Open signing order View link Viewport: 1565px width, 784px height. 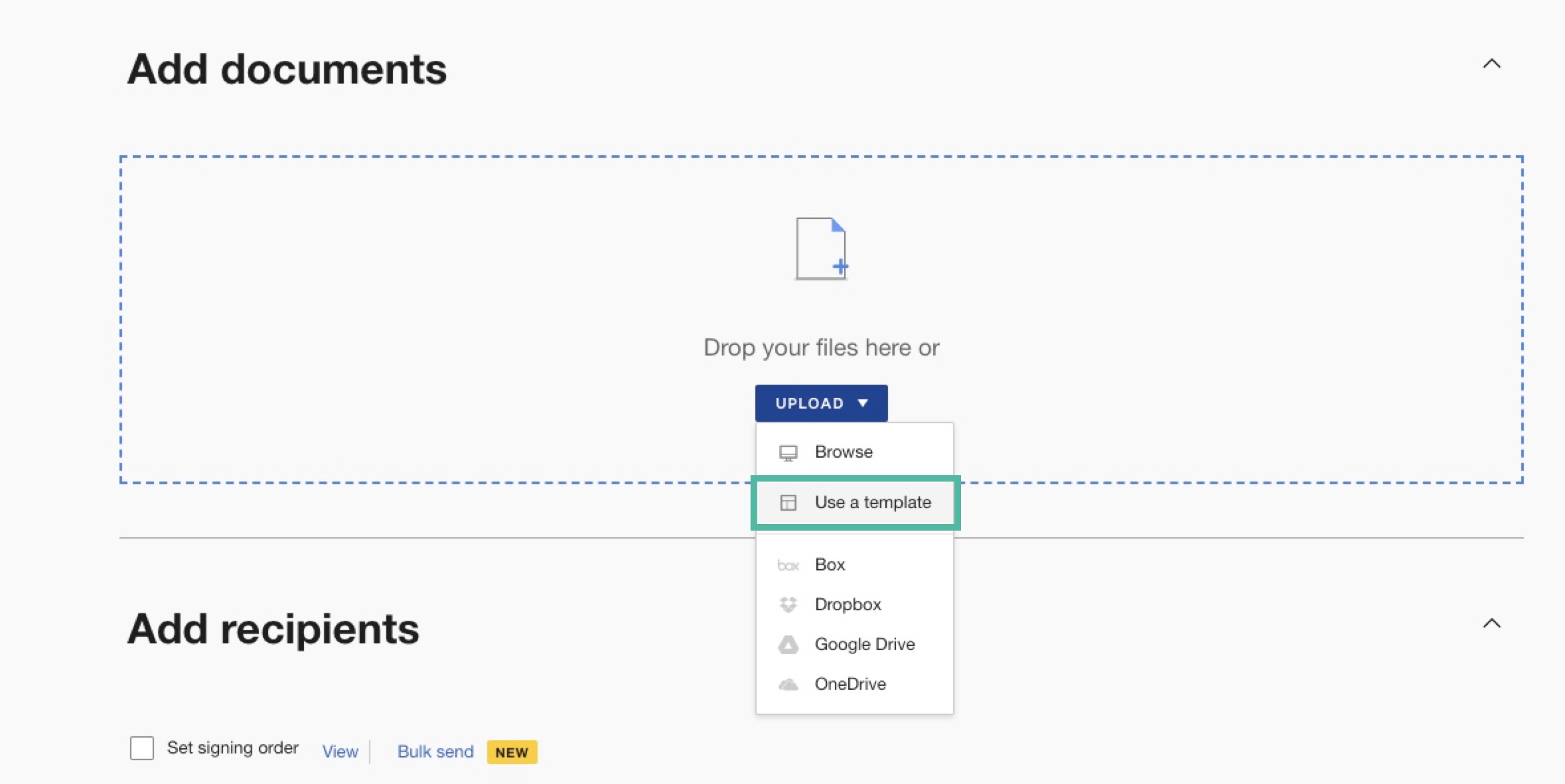click(x=340, y=751)
